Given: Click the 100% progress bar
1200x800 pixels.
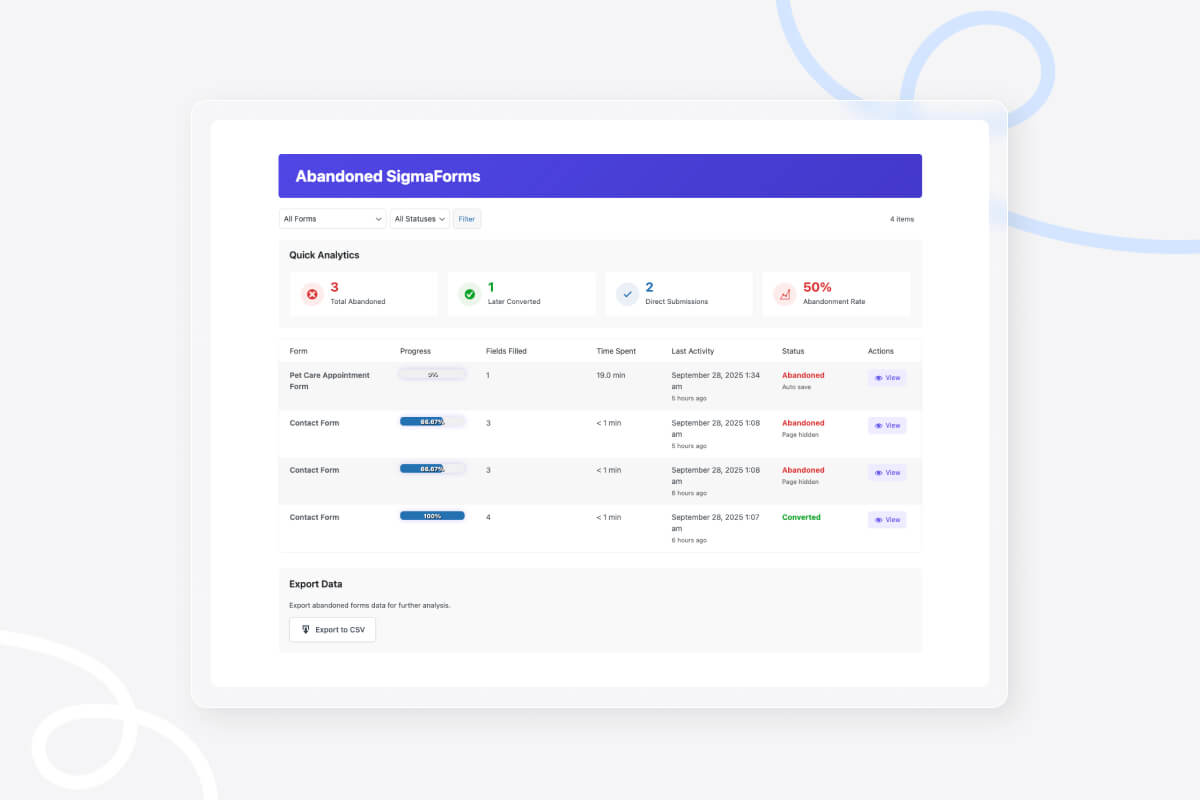Looking at the screenshot, I should [432, 516].
